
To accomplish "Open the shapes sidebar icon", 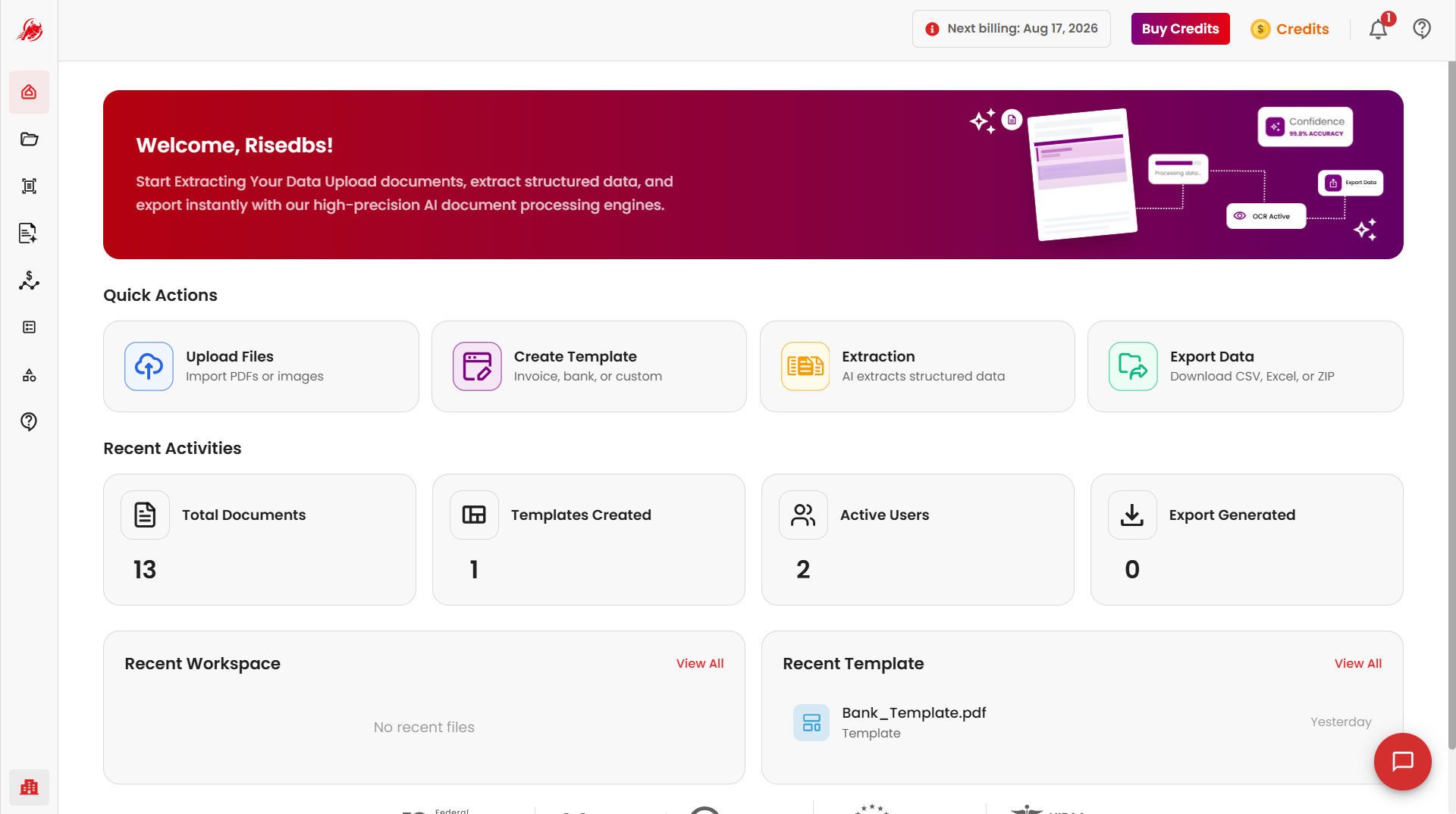I will click(x=29, y=374).
